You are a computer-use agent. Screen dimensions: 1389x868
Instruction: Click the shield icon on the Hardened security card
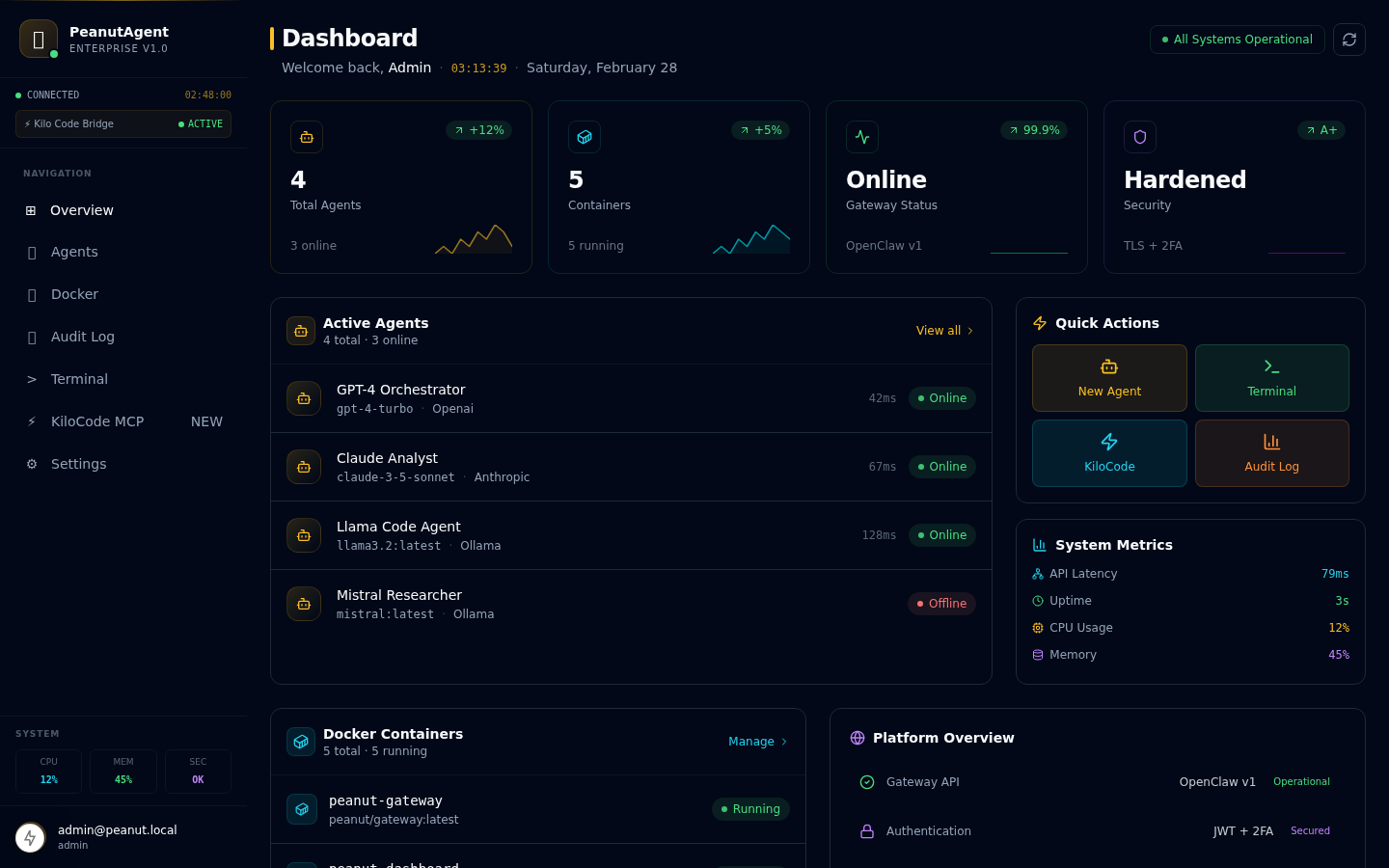[x=1140, y=137]
